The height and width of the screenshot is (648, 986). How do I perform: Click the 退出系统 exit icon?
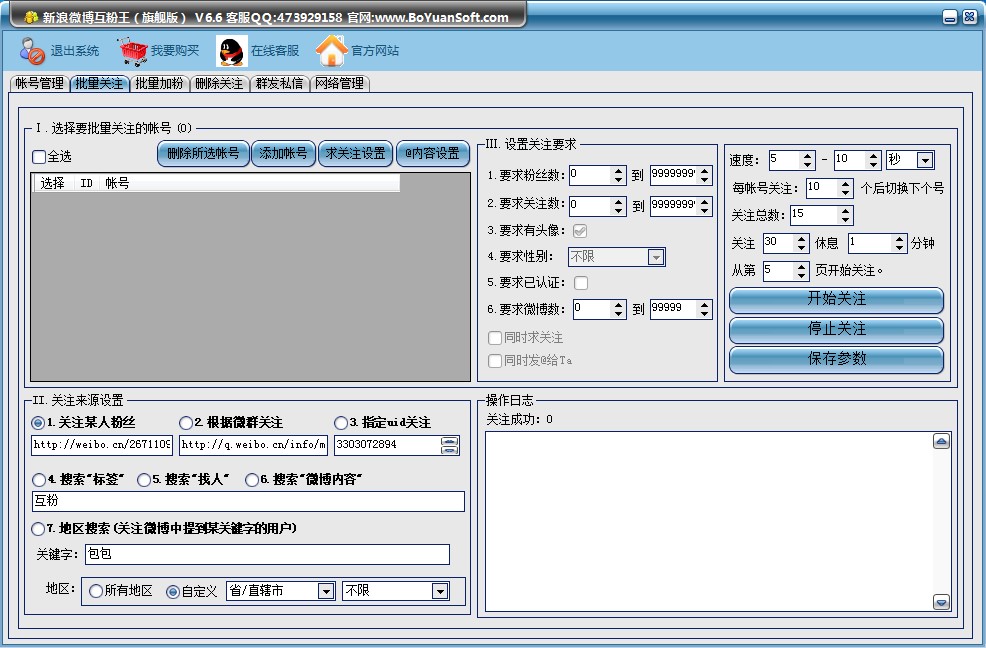pos(32,50)
